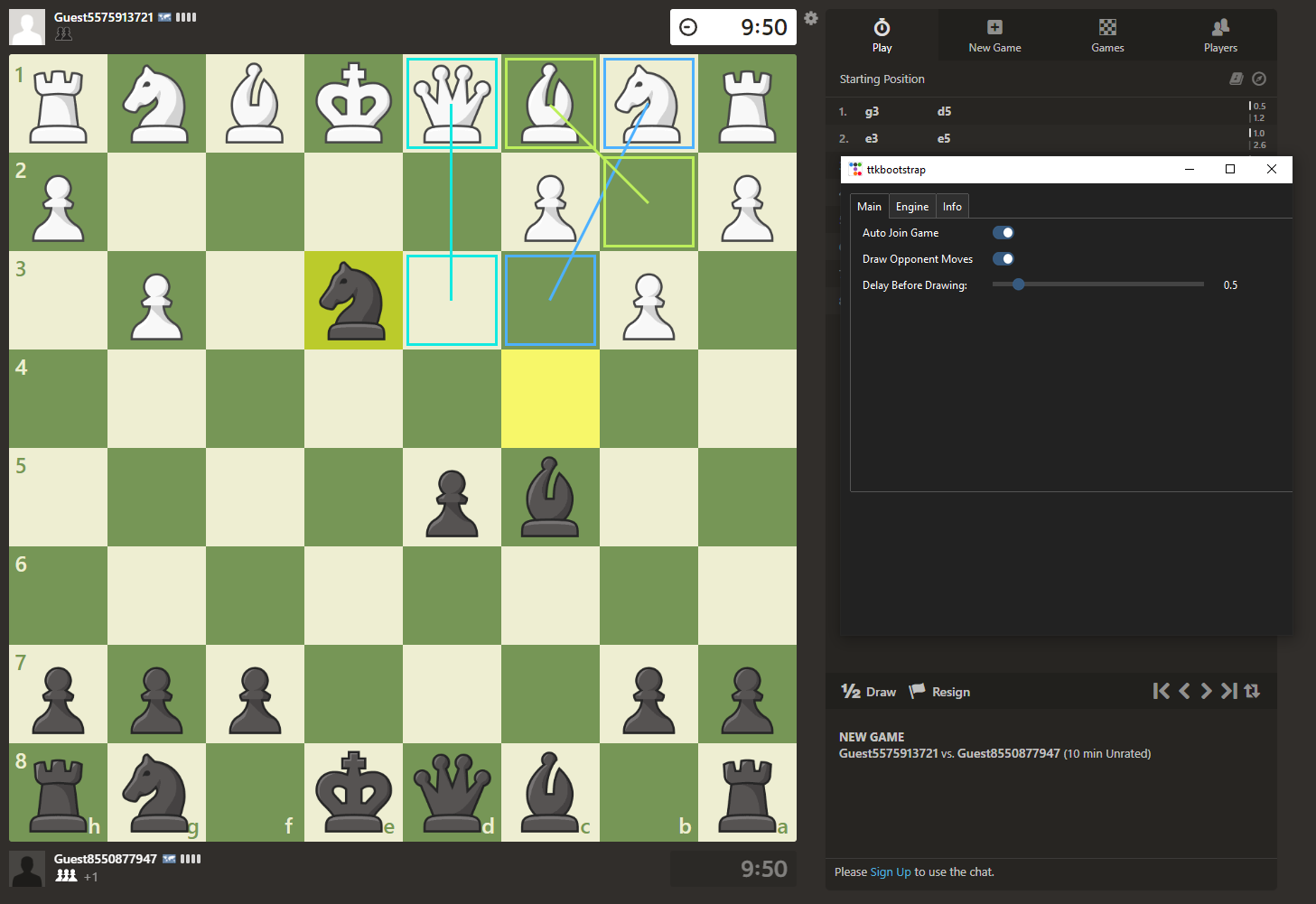
Task: Open the New Game tab
Action: point(994,35)
